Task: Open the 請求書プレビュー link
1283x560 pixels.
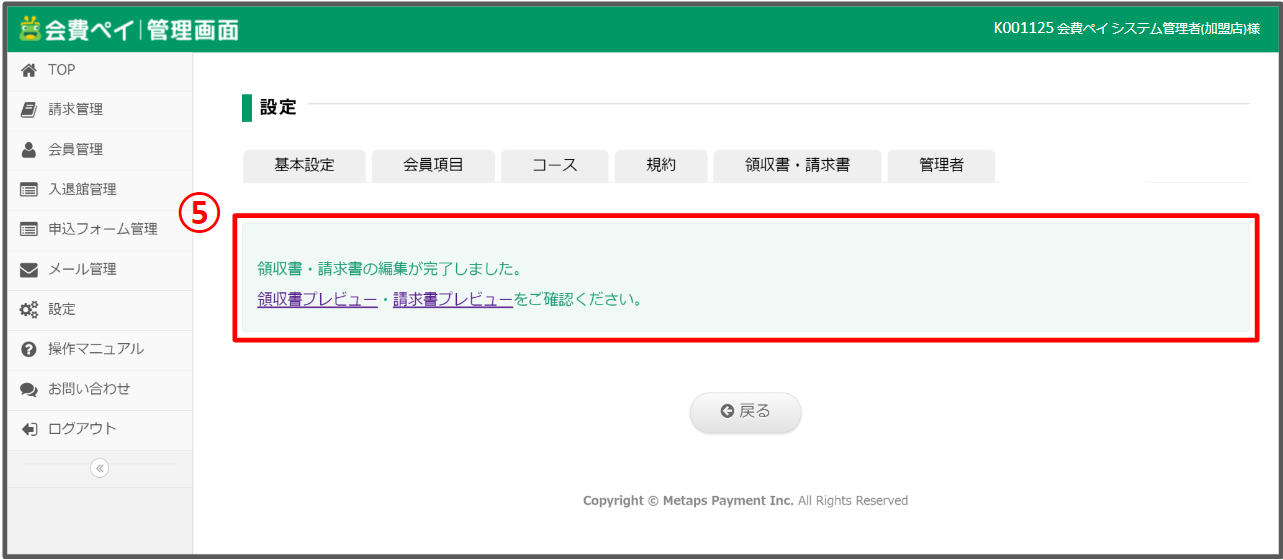Action: (x=452, y=299)
